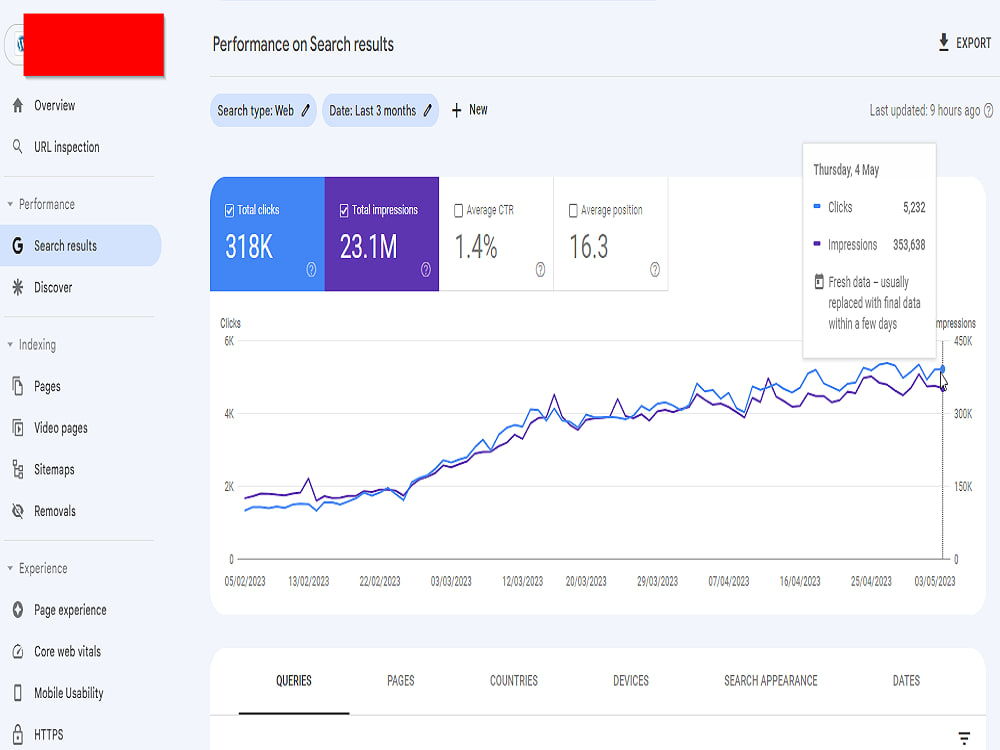Image resolution: width=1000 pixels, height=750 pixels.
Task: Uncheck the Total impressions checkbox
Action: [x=344, y=210]
